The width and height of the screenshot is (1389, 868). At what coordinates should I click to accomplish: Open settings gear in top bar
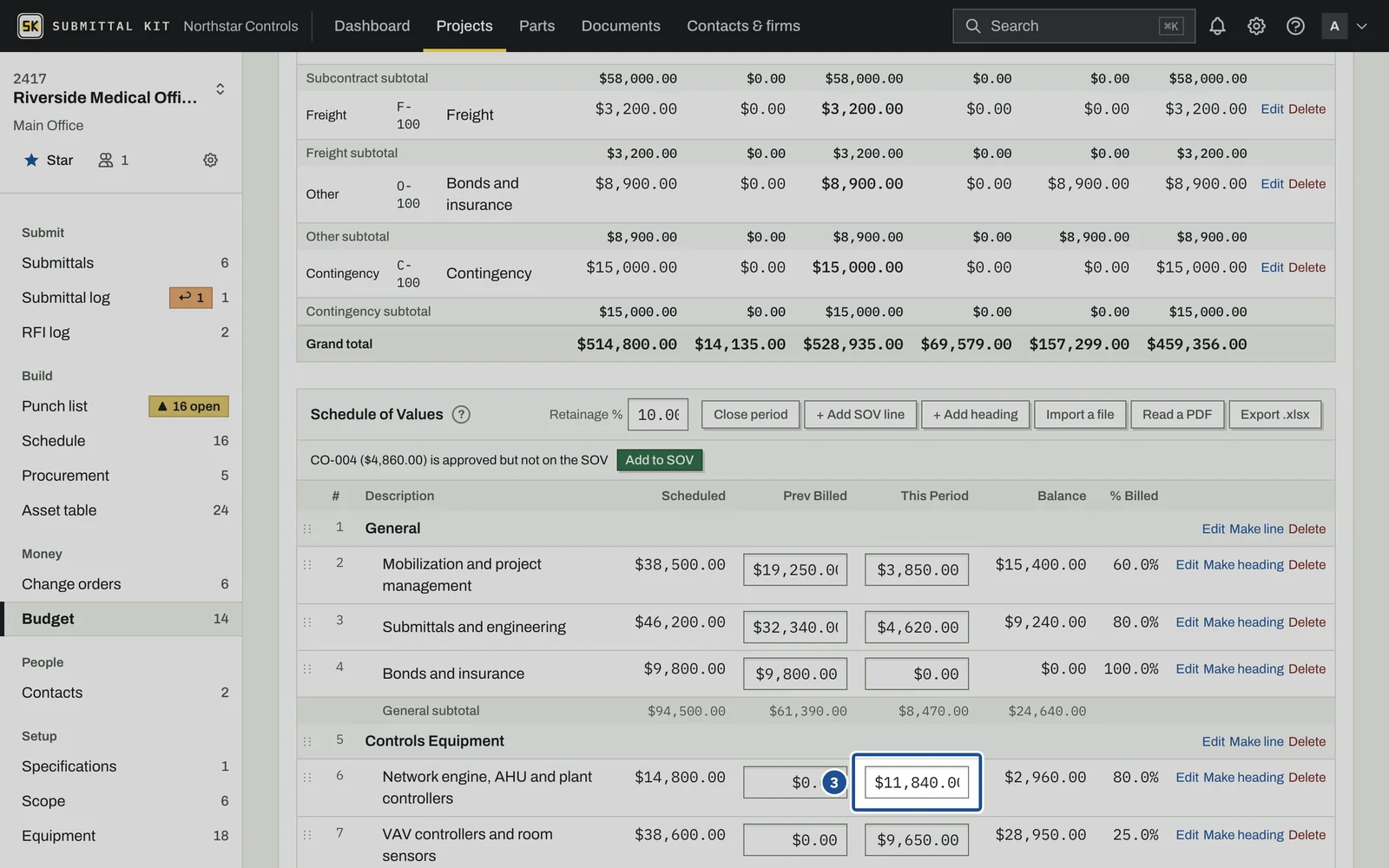coord(1256,26)
